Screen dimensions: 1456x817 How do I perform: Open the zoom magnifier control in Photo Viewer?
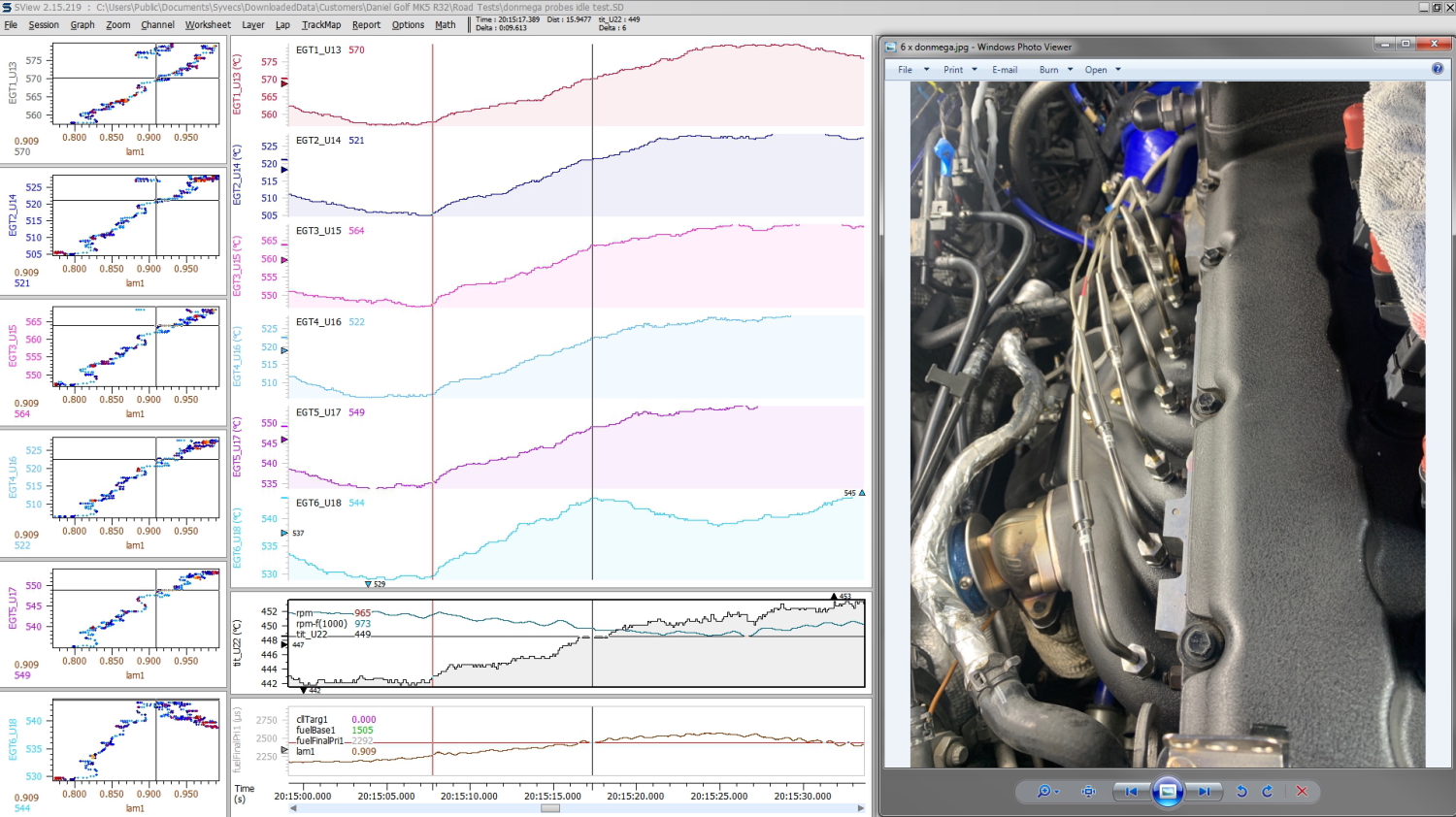pos(1044,792)
